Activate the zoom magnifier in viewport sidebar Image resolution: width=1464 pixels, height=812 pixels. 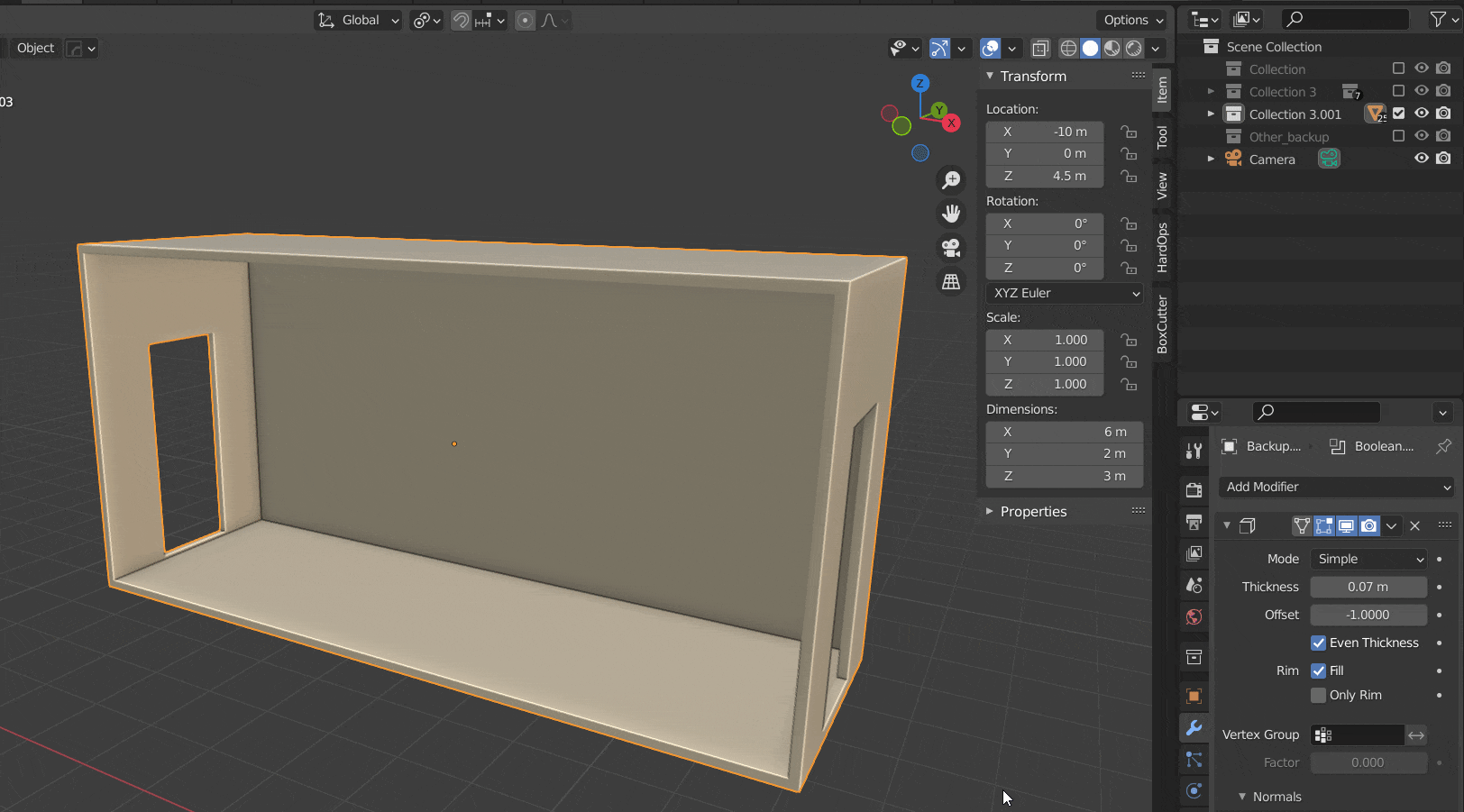click(x=950, y=179)
